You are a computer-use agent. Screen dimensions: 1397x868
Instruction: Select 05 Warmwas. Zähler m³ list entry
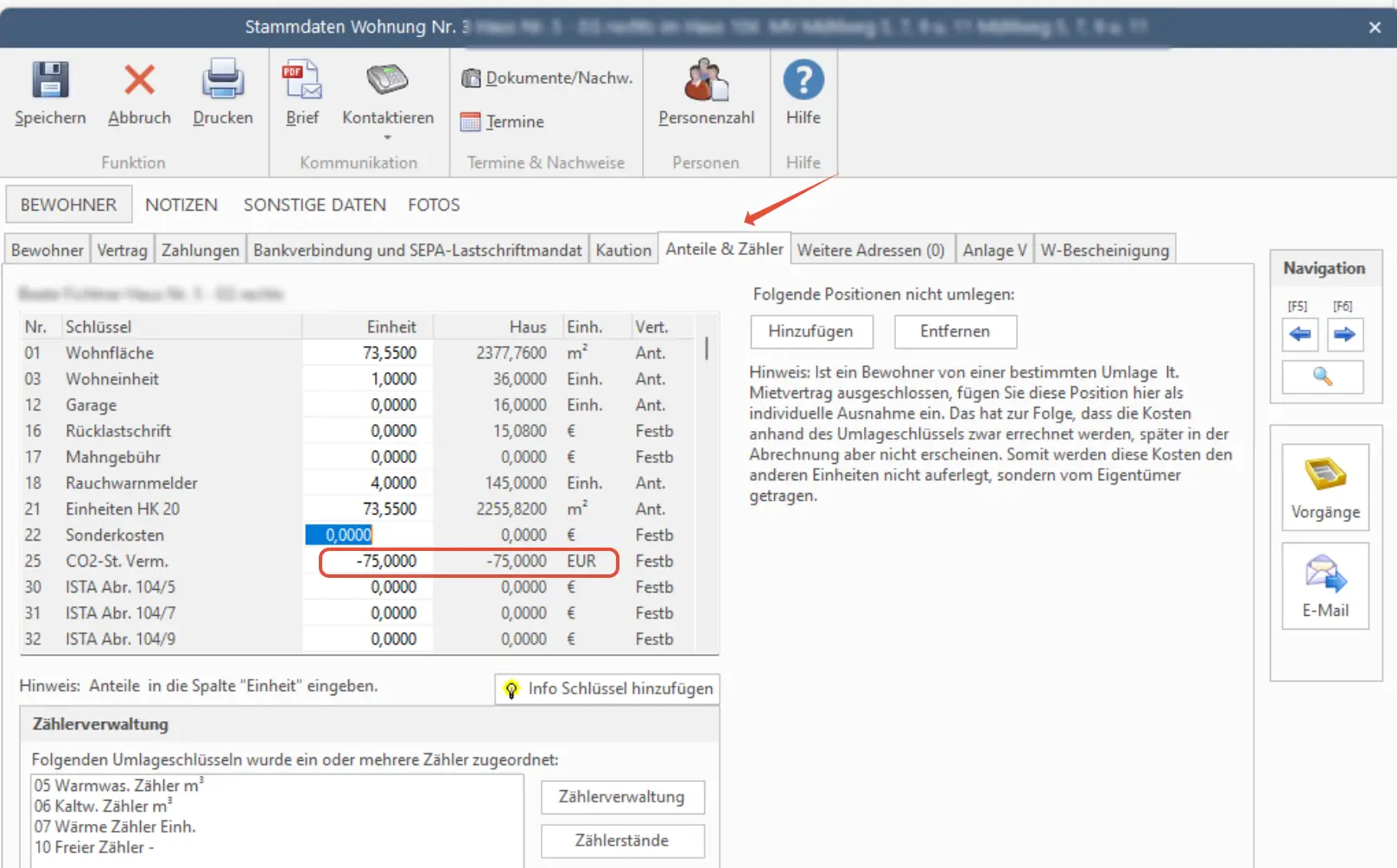(x=118, y=785)
